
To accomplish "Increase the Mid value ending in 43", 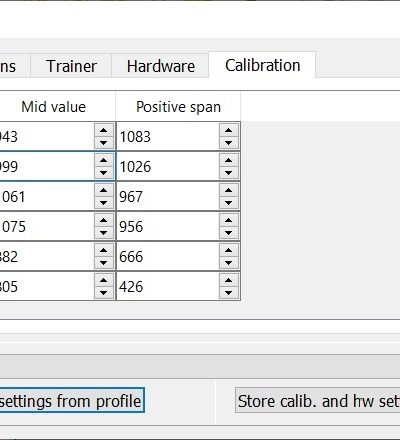I will click(x=104, y=130).
